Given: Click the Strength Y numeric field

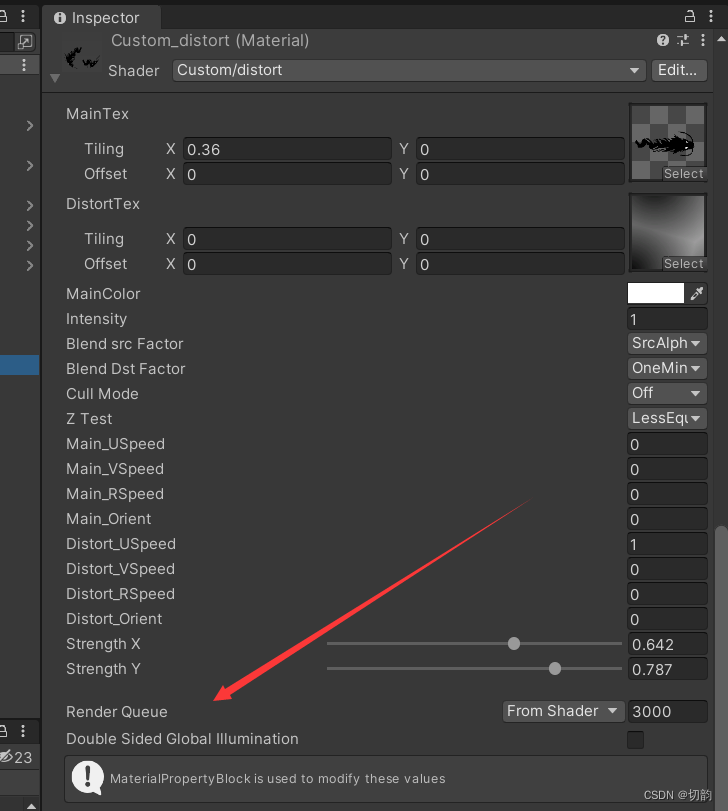Looking at the screenshot, I should 667,669.
